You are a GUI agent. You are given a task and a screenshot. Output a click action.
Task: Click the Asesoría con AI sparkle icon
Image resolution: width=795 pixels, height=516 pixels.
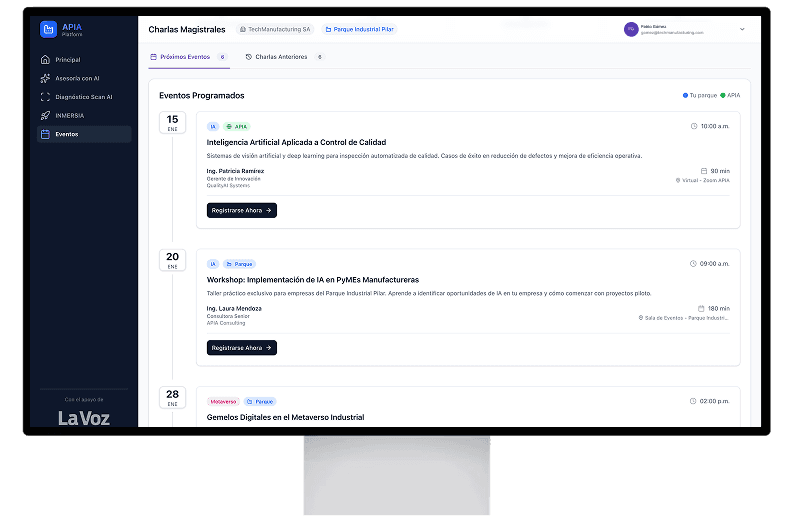45,78
